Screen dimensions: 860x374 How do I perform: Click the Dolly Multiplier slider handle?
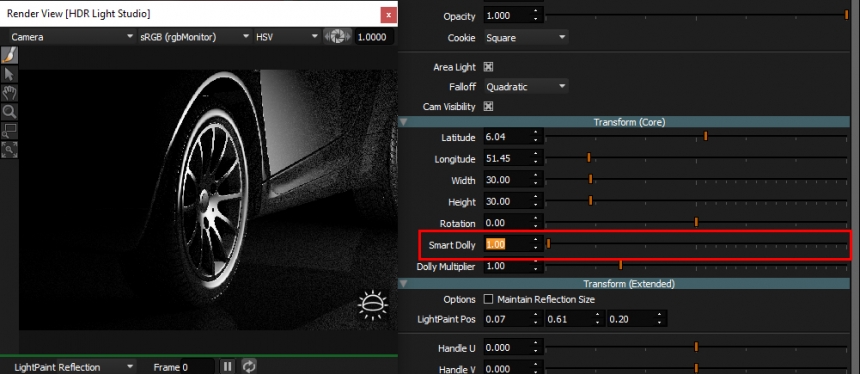620,265
